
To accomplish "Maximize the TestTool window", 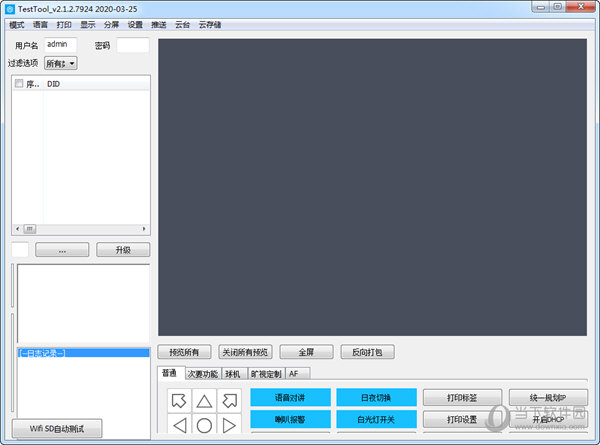I will click(x=558, y=7).
